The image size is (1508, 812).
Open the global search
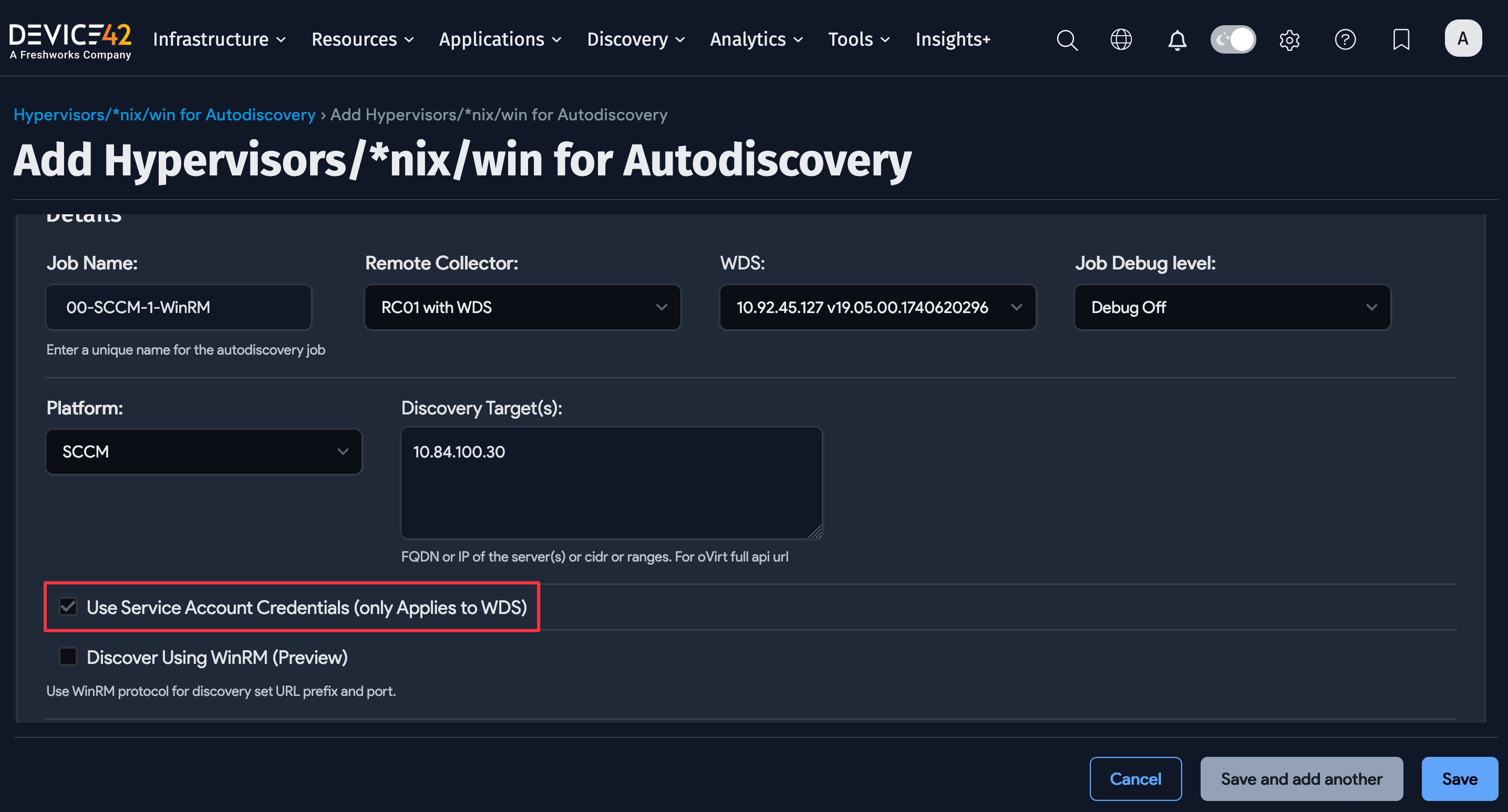click(1067, 40)
